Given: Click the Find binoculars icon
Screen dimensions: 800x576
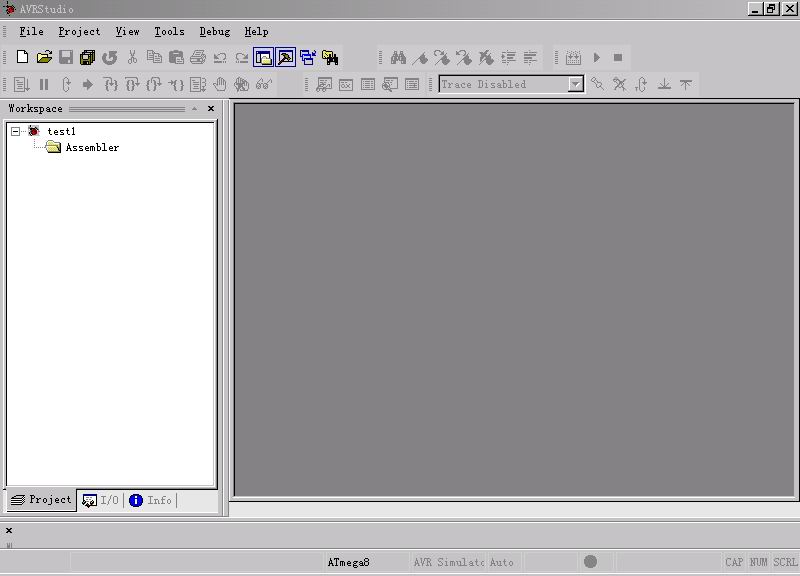Looking at the screenshot, I should click(398, 58).
